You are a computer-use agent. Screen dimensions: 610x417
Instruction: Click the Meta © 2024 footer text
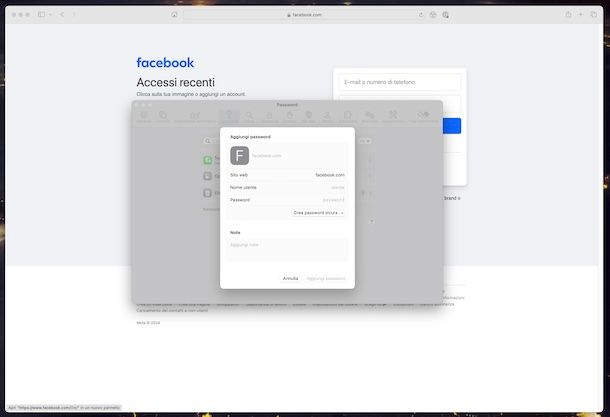pos(148,323)
